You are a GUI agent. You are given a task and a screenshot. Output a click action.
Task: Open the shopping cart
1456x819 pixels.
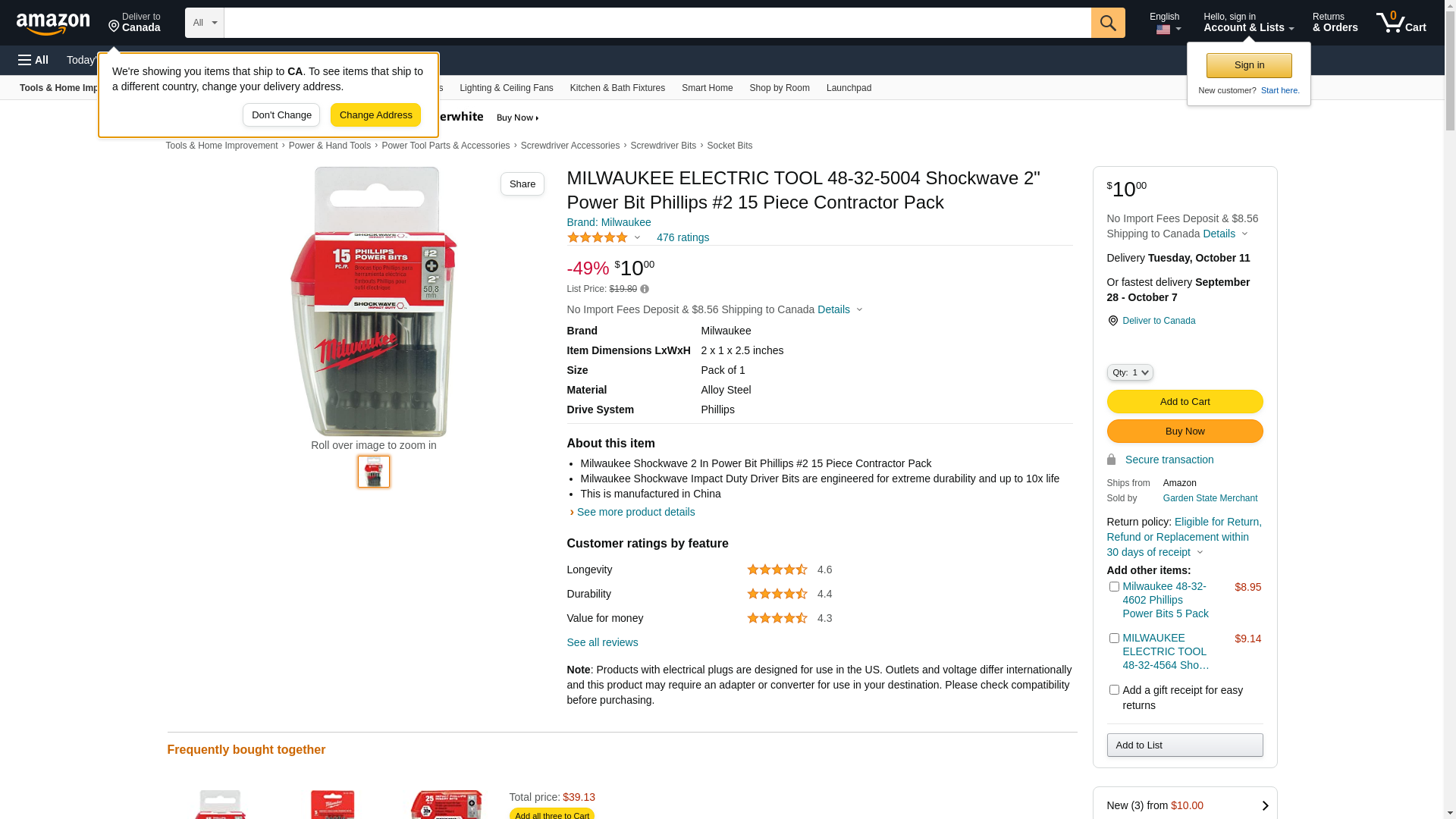coord(1401,23)
